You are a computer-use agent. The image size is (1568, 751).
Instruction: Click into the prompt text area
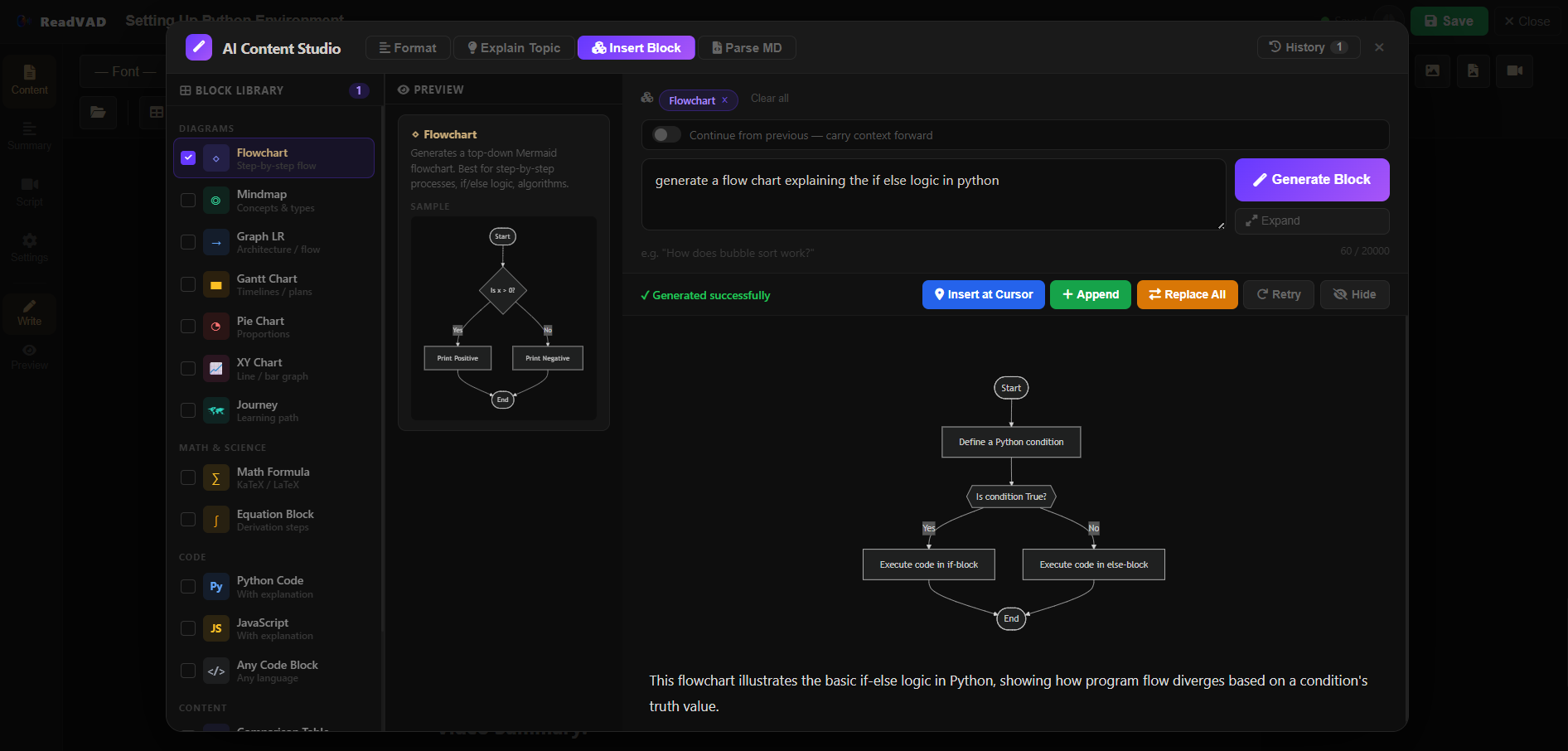tap(933, 195)
